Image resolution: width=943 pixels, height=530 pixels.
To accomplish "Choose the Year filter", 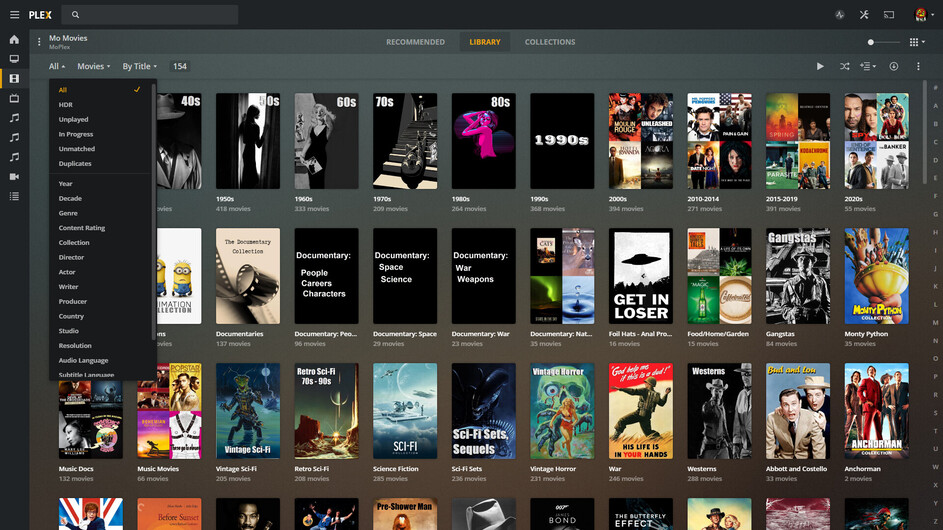I will [100, 183].
